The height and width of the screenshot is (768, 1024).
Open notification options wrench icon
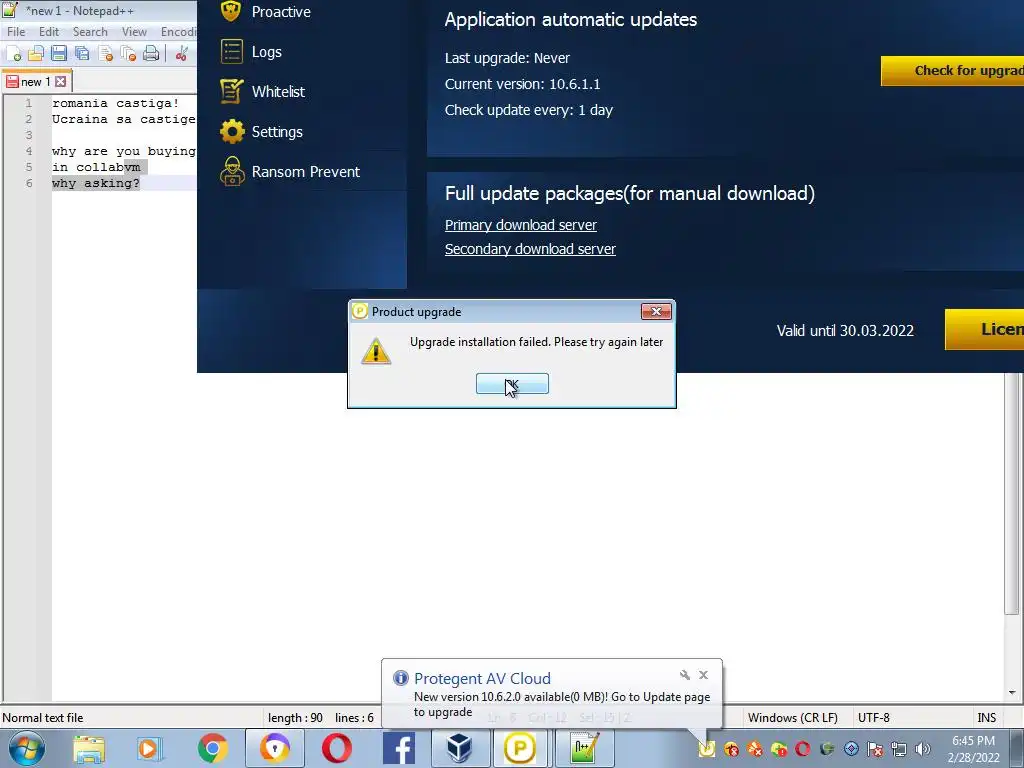pyautogui.click(x=684, y=675)
